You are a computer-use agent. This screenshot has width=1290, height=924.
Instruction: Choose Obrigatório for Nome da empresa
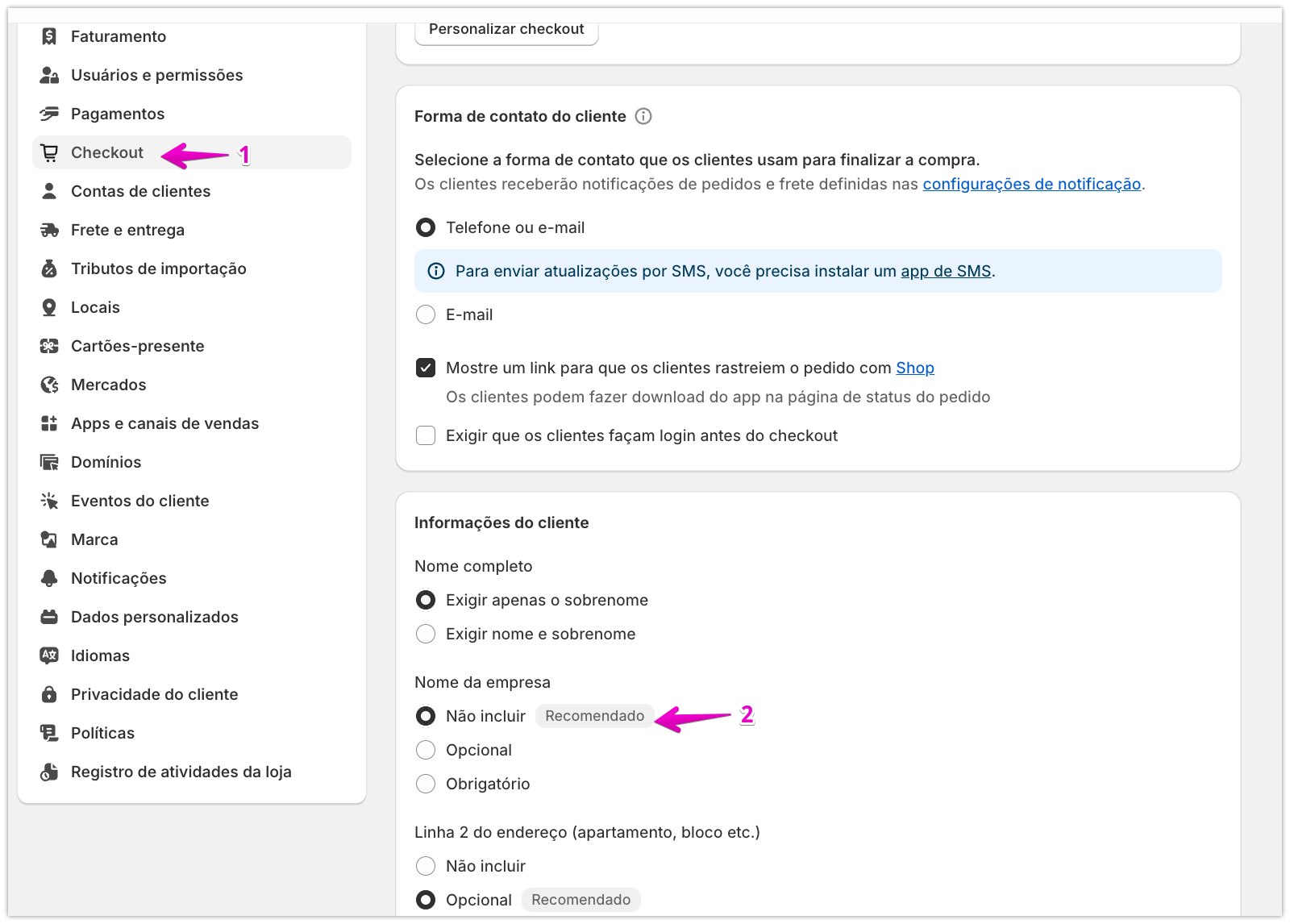click(x=426, y=784)
